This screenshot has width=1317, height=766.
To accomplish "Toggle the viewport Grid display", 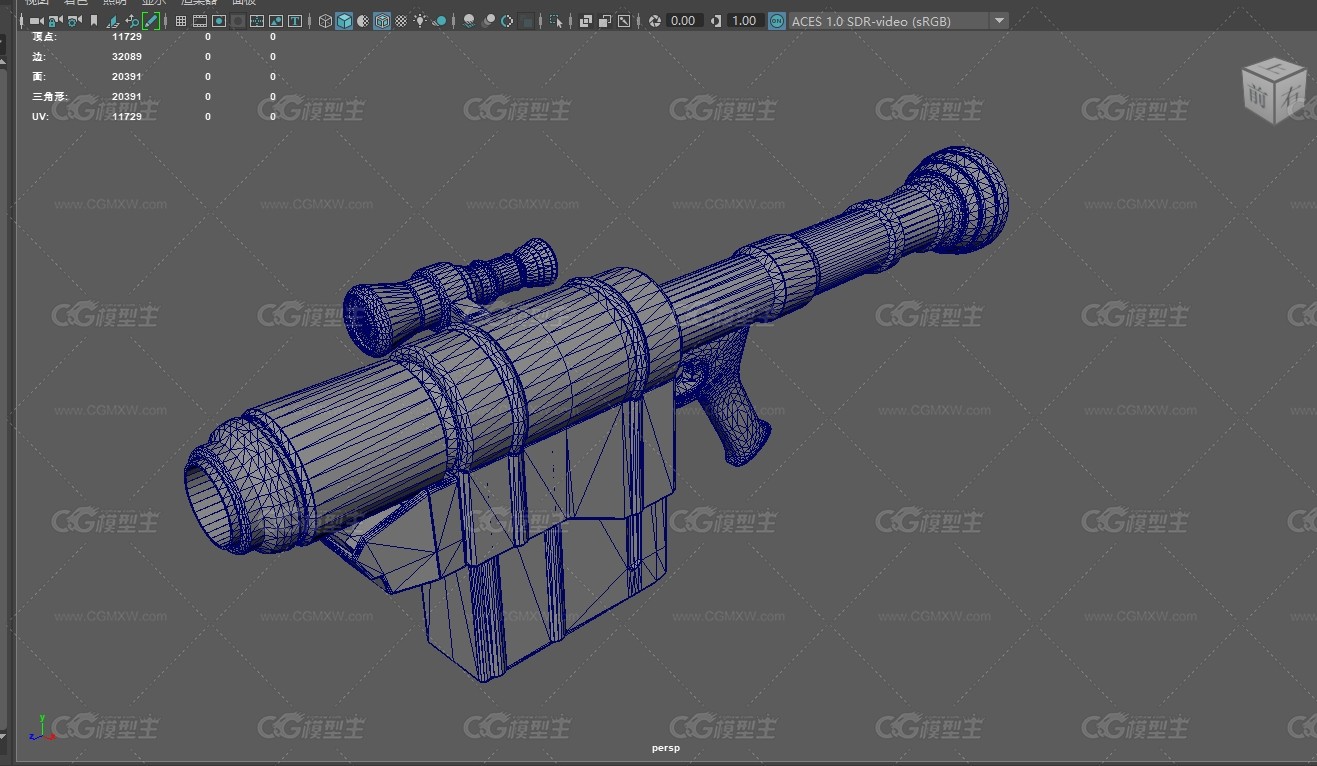I will pyautogui.click(x=181, y=21).
